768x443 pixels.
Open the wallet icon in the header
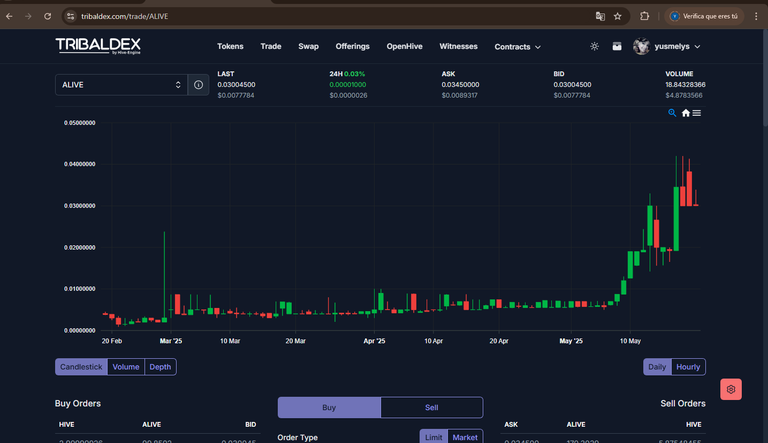pos(617,46)
